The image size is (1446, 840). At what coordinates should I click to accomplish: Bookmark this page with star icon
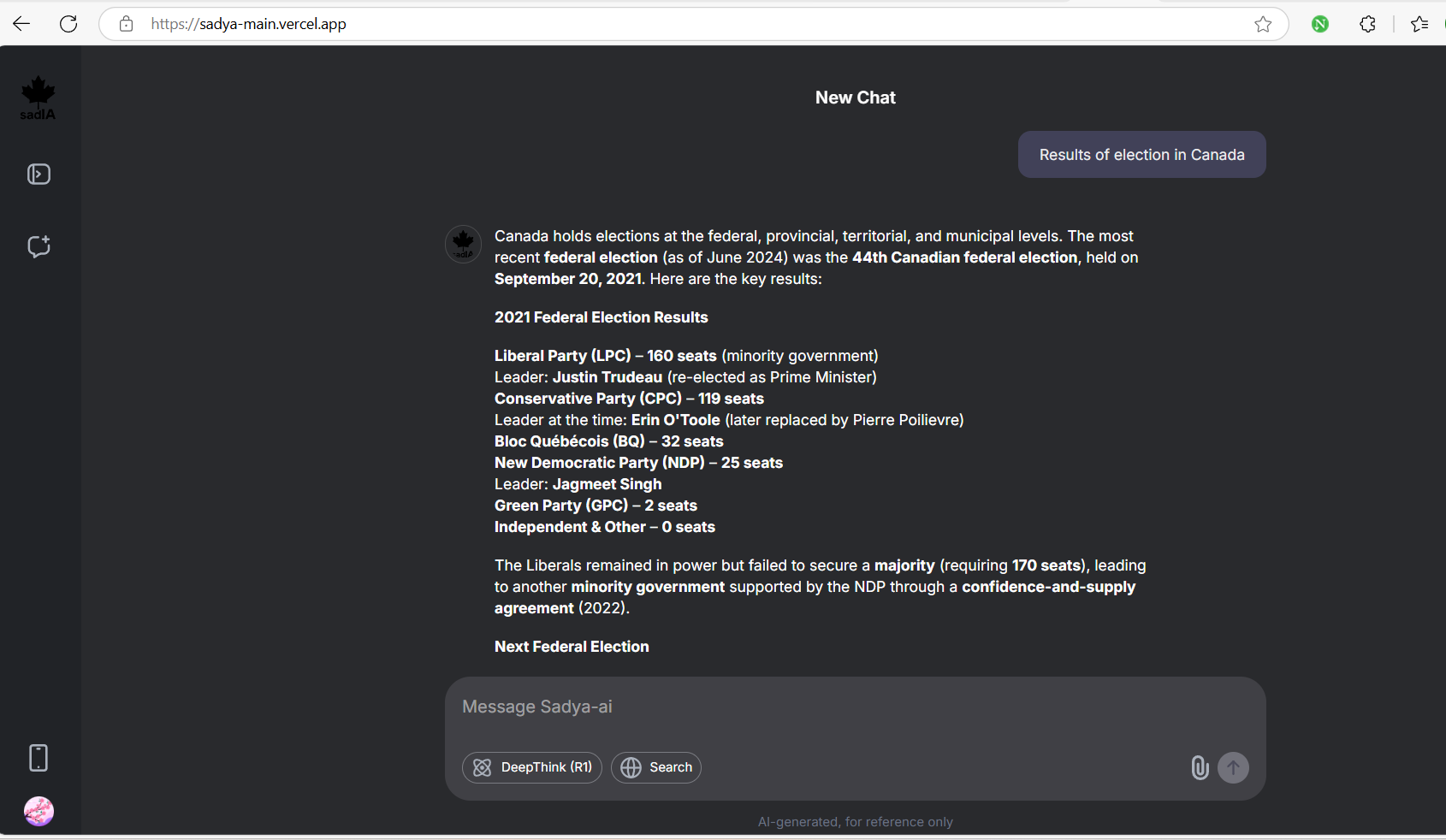1263,24
